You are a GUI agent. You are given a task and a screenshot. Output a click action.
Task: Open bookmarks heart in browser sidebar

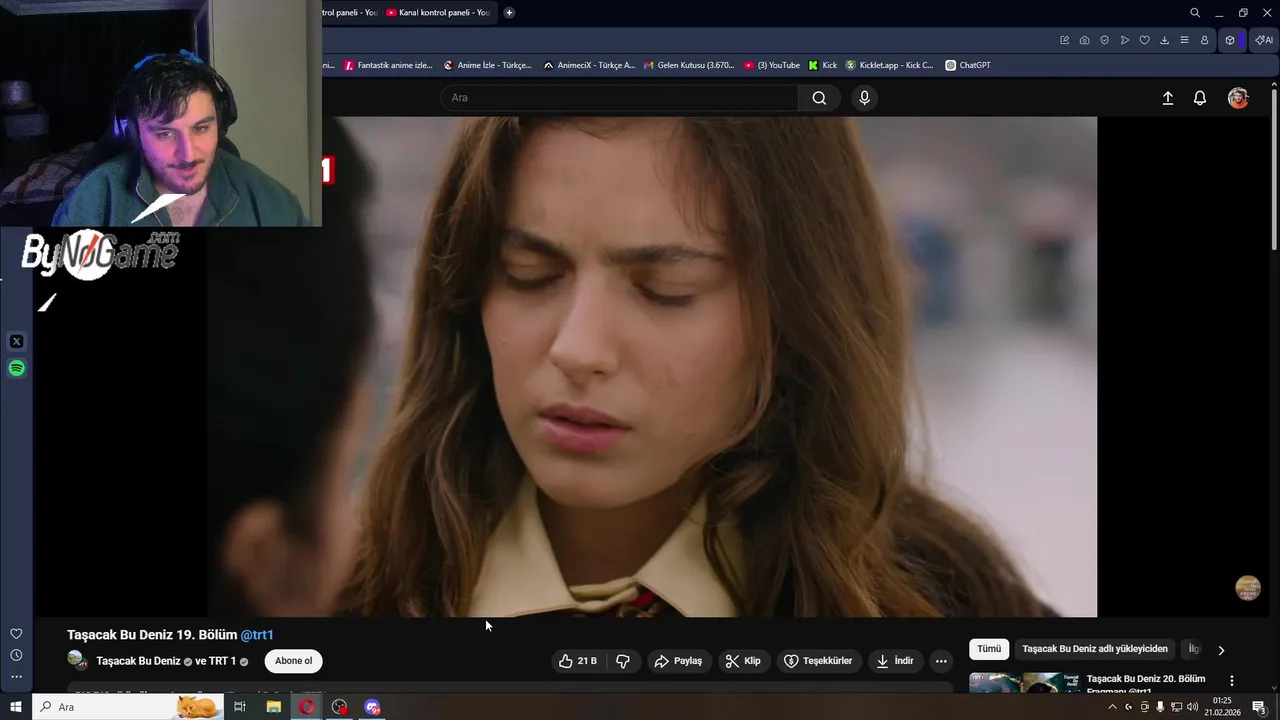pyautogui.click(x=16, y=634)
